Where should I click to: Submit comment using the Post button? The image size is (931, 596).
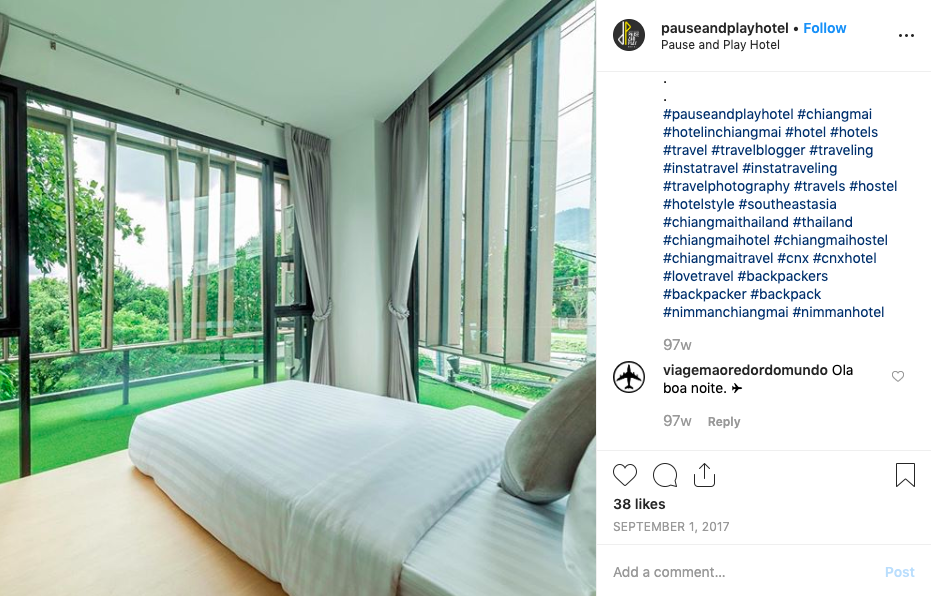[900, 572]
